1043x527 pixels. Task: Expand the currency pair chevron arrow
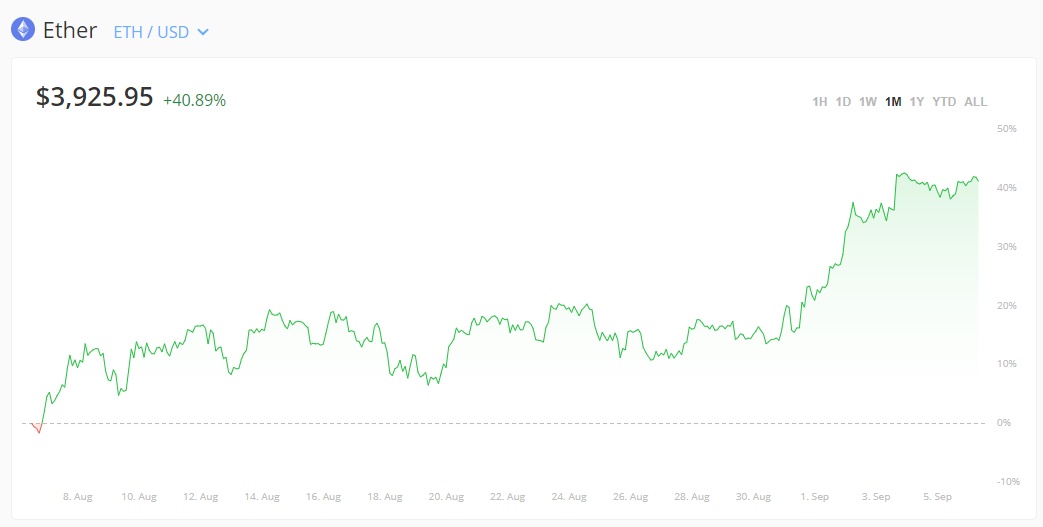pos(203,32)
